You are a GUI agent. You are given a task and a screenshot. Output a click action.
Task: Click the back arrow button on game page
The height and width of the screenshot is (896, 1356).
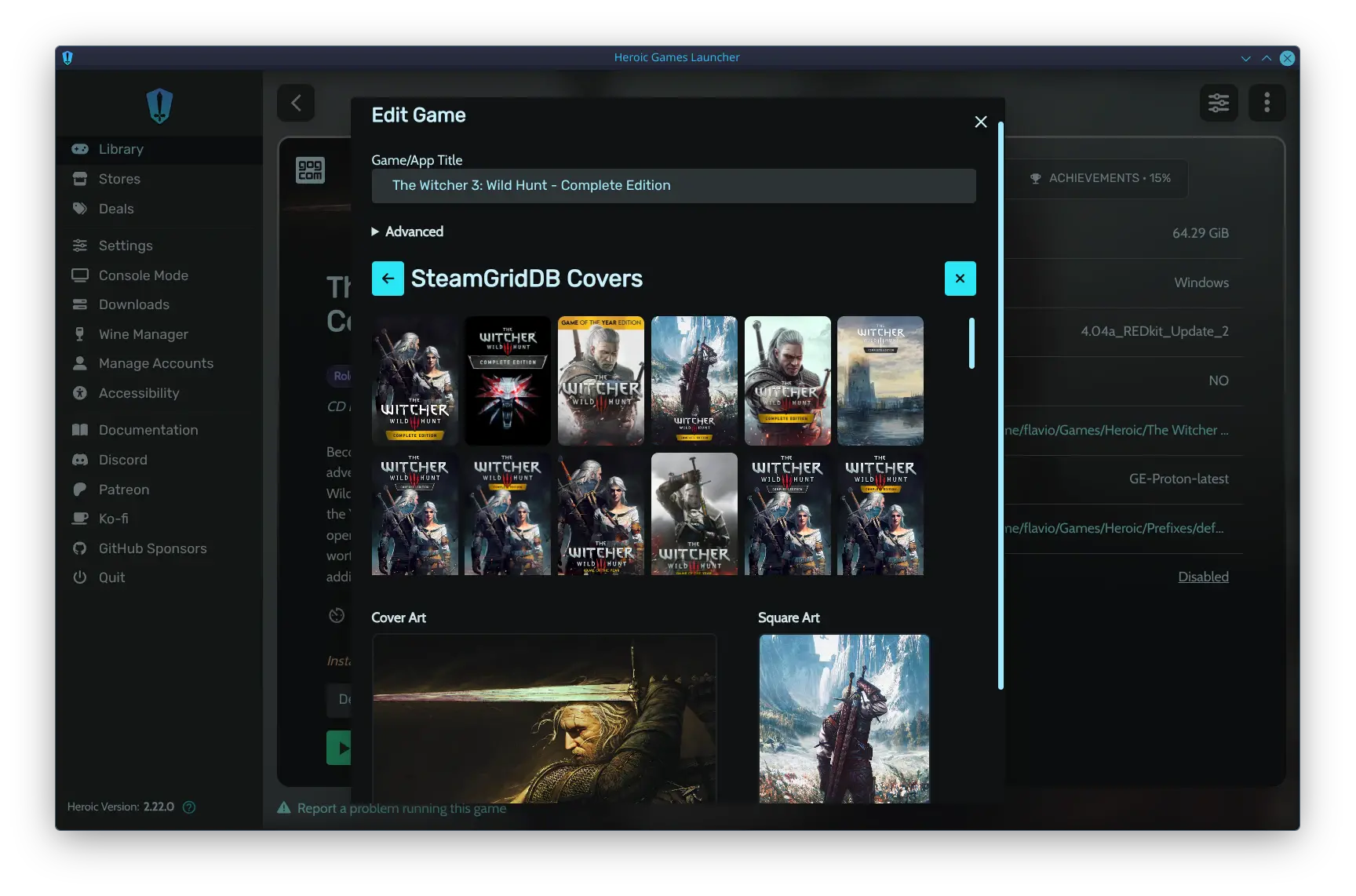[296, 103]
